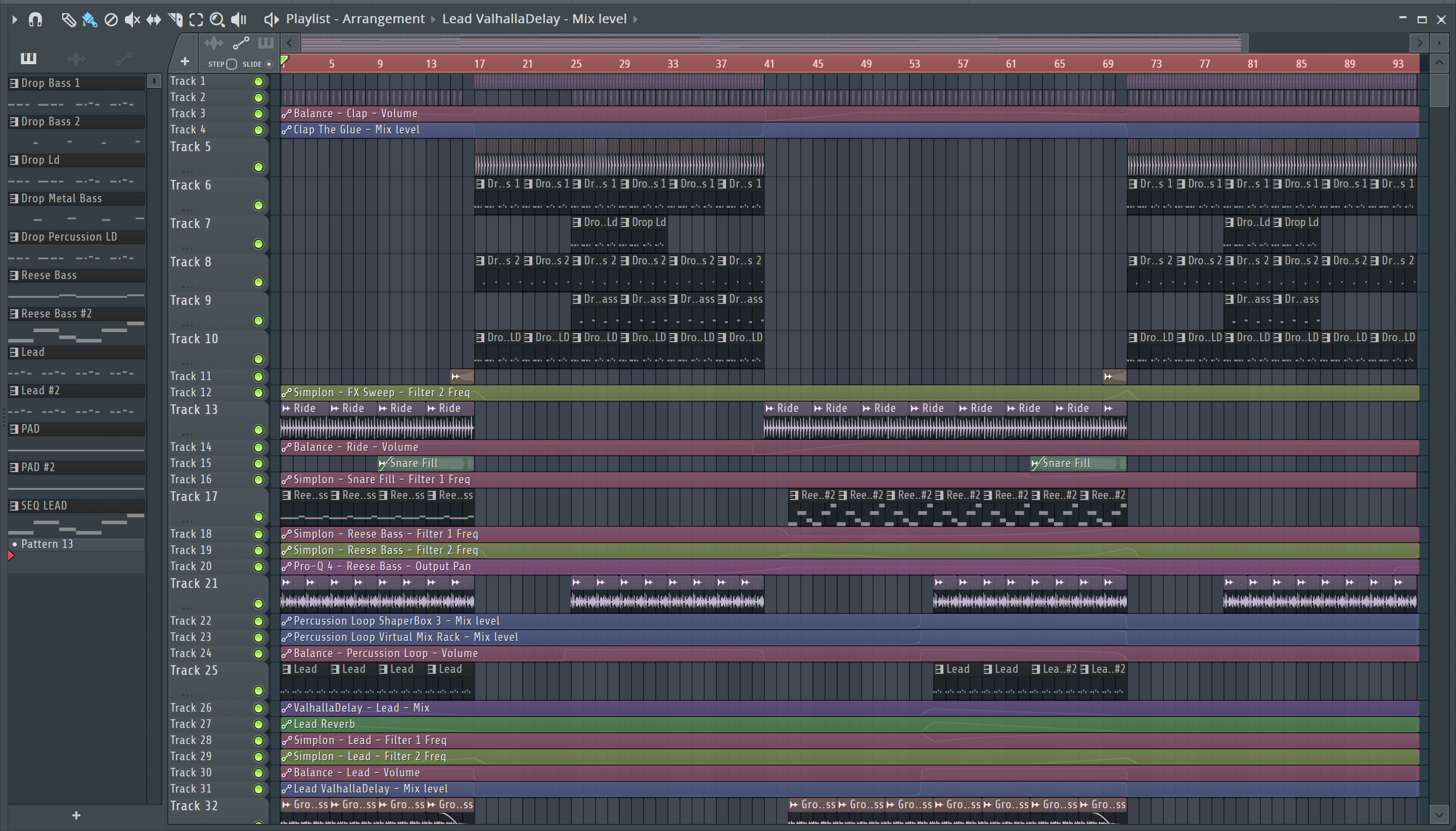This screenshot has width=1456, height=831.
Task: Add a new pattern with bottom plus
Action: coord(76,816)
